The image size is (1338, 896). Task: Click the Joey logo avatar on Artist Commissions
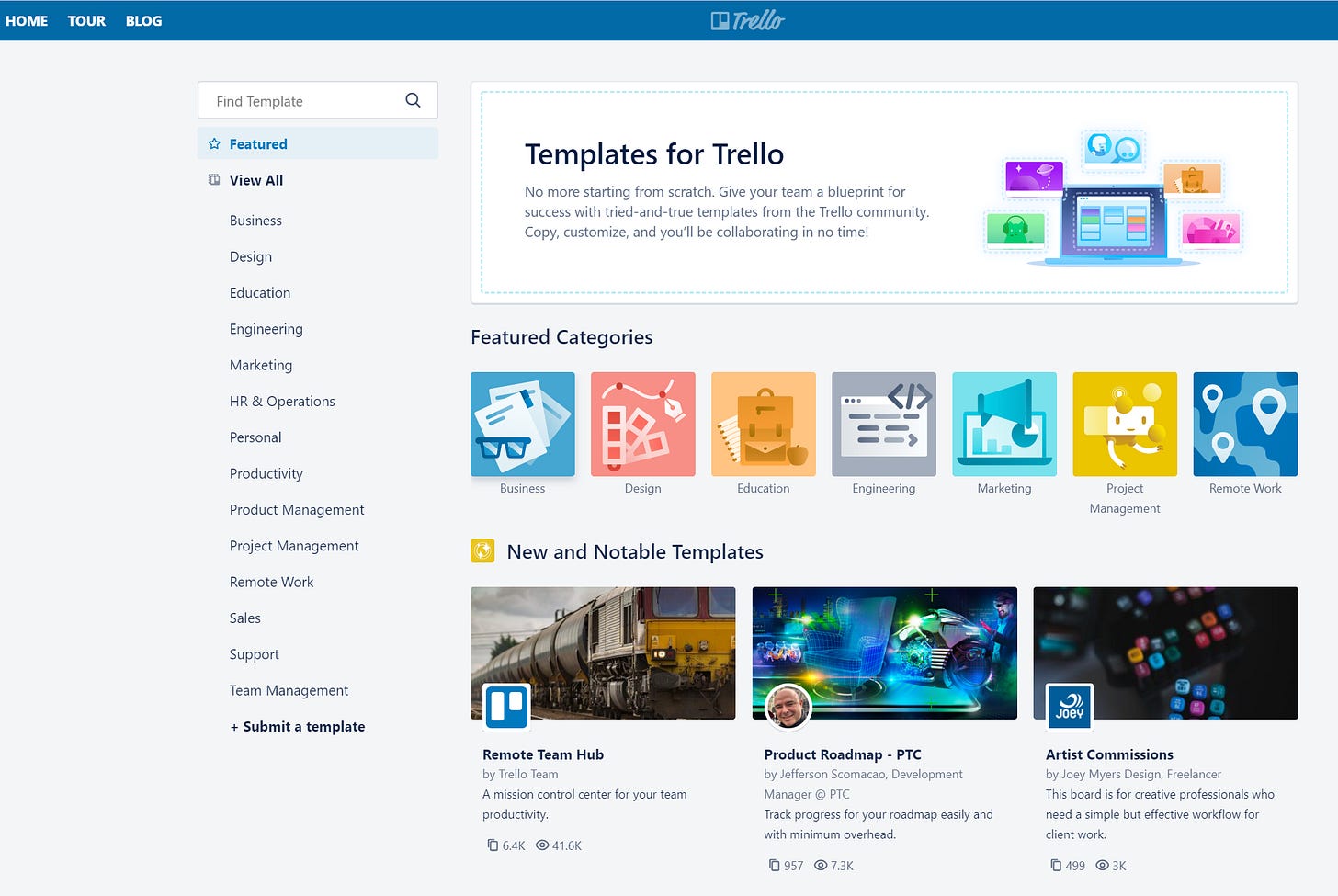[1070, 706]
